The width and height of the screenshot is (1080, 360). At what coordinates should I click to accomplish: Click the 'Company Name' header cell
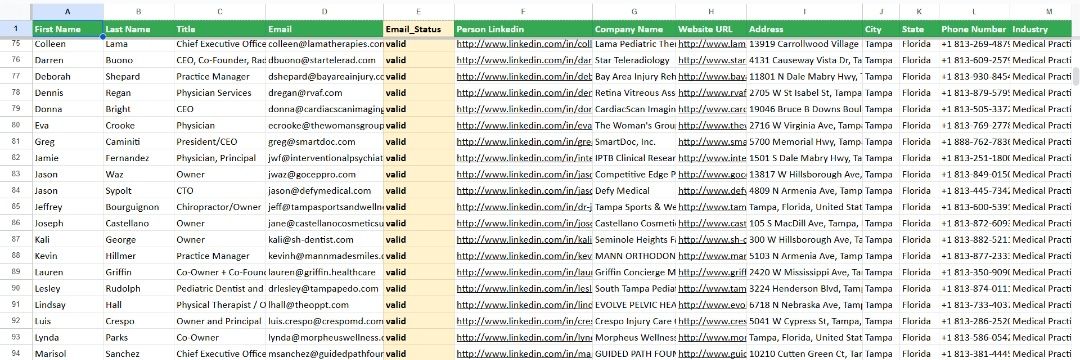click(634, 29)
